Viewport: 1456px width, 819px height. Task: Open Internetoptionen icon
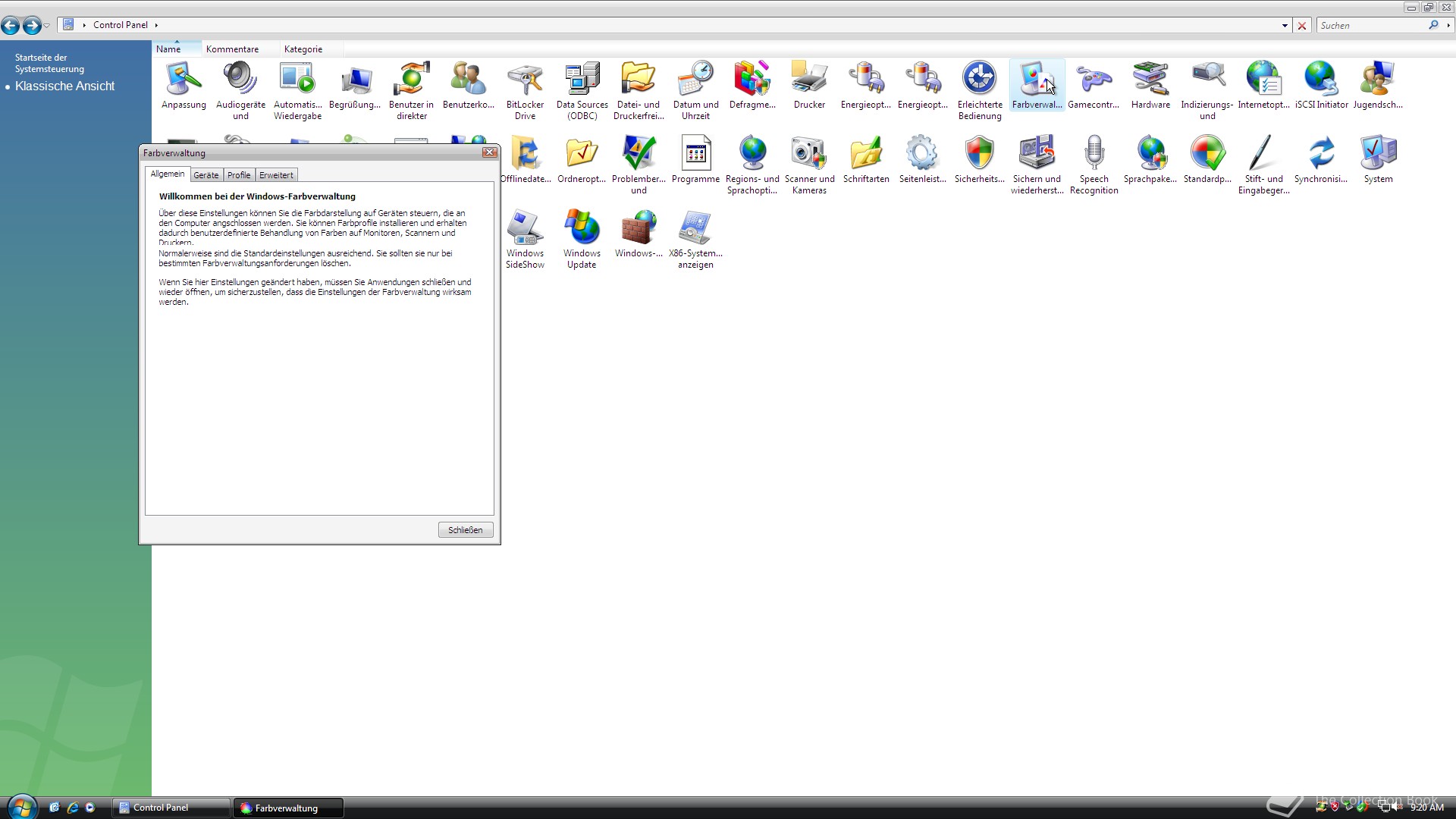pos(1264,85)
